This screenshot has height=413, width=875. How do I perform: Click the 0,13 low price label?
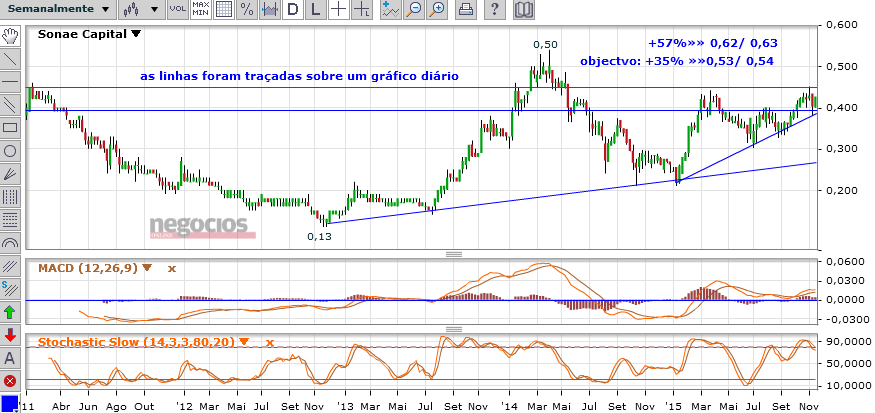pyautogui.click(x=319, y=236)
